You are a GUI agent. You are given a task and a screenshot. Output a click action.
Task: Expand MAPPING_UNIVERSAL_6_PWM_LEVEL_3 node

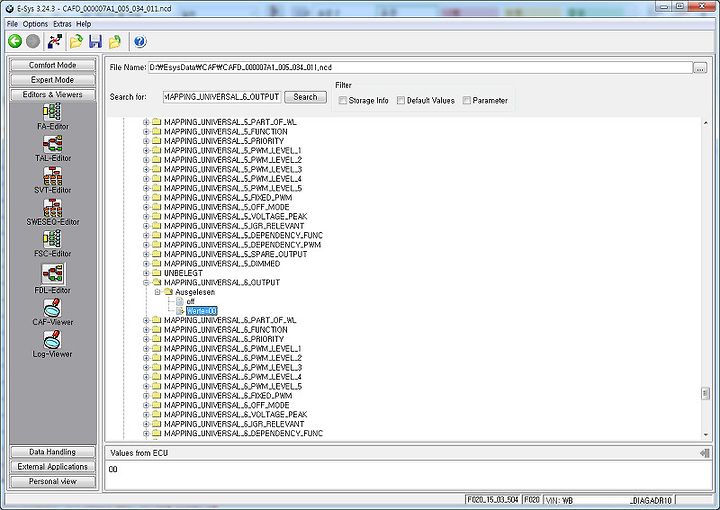(x=146, y=367)
